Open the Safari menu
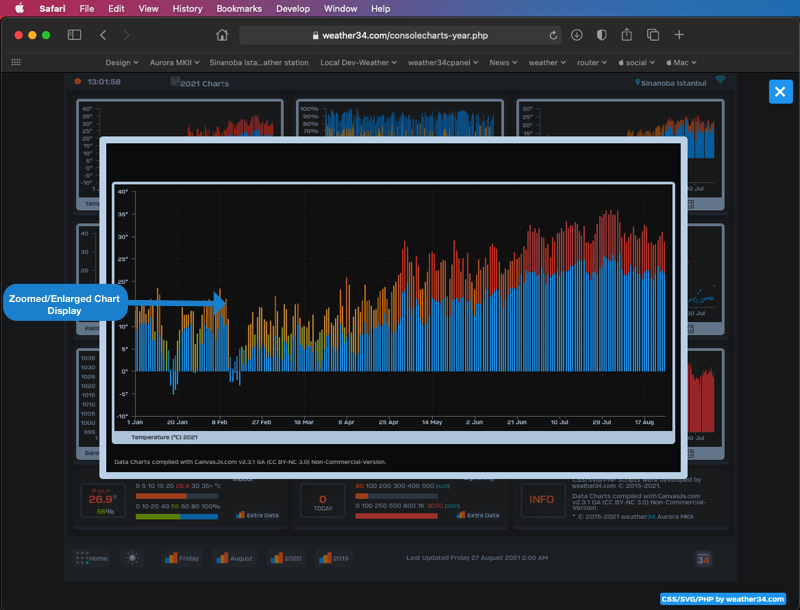Image resolution: width=800 pixels, height=610 pixels. [x=53, y=9]
